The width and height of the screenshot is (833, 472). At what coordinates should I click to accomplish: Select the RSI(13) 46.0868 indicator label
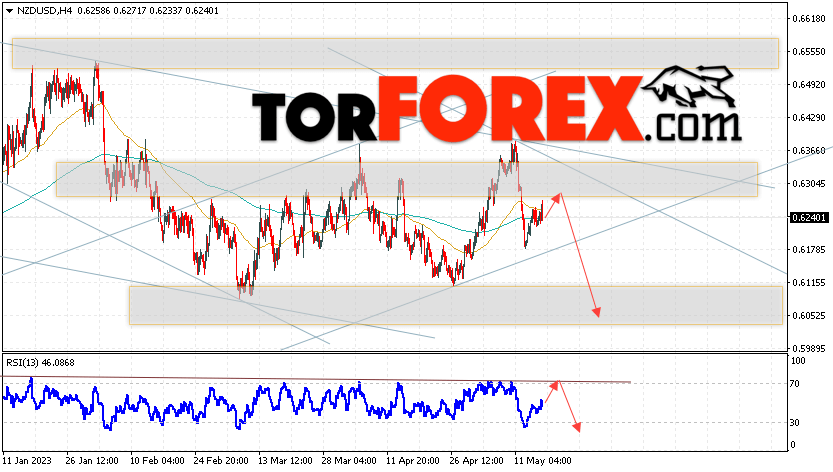point(40,363)
